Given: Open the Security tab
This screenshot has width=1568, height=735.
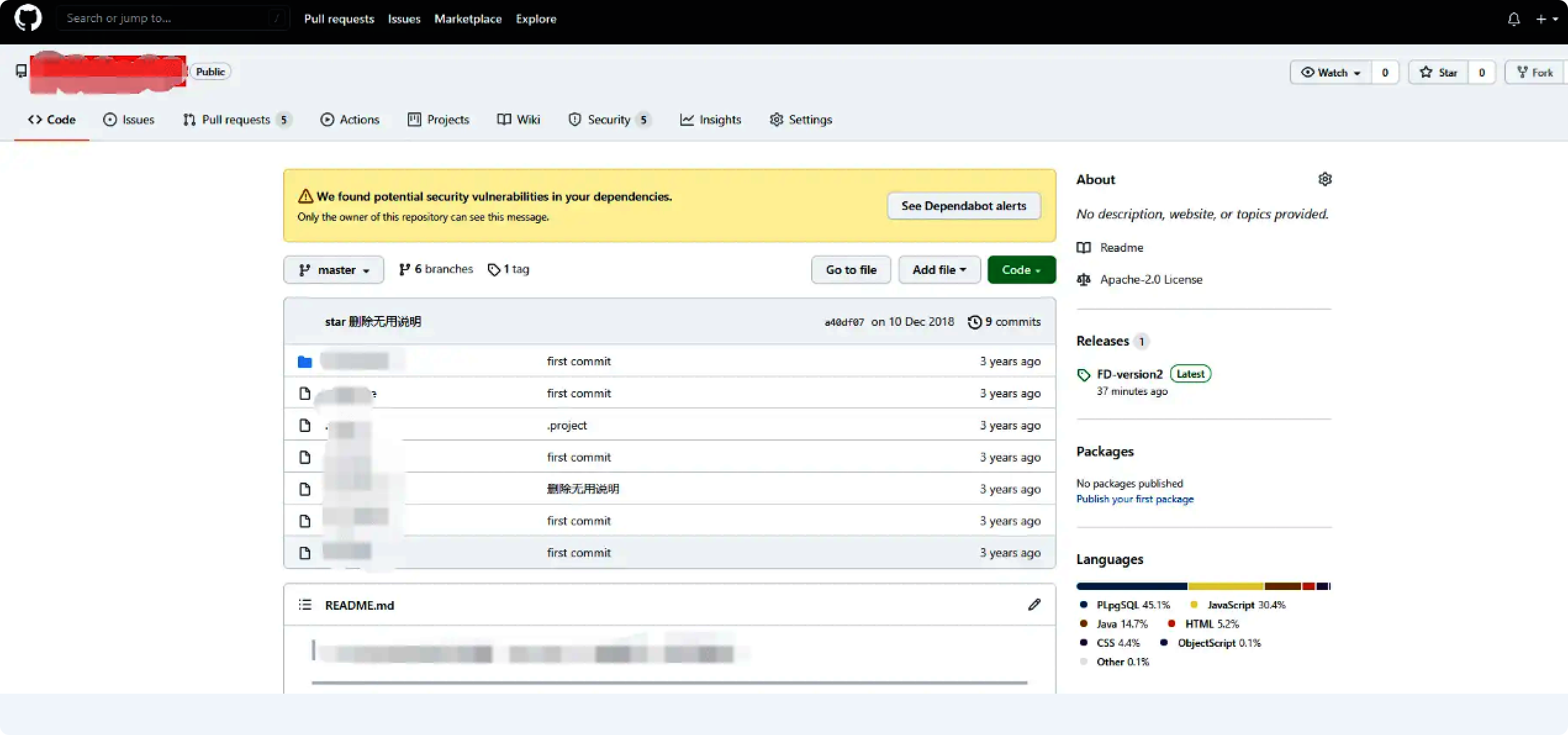Looking at the screenshot, I should [608, 120].
